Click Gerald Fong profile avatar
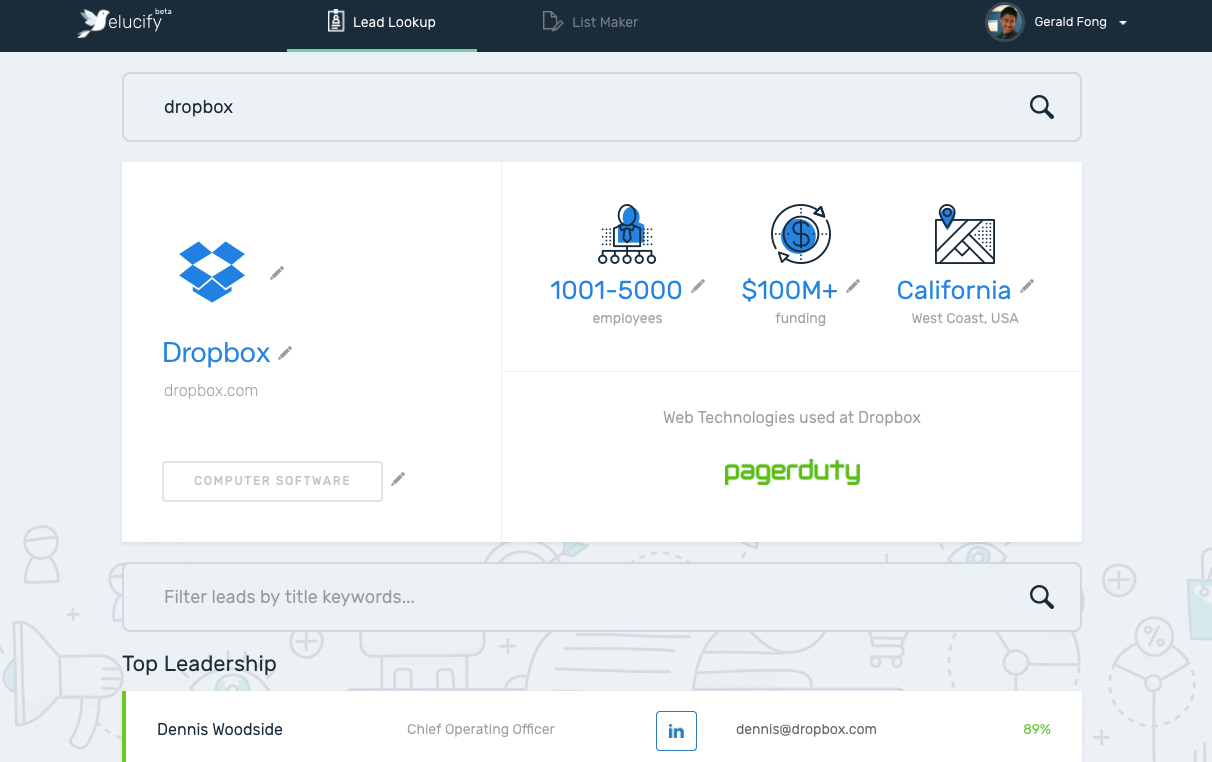 [1004, 22]
